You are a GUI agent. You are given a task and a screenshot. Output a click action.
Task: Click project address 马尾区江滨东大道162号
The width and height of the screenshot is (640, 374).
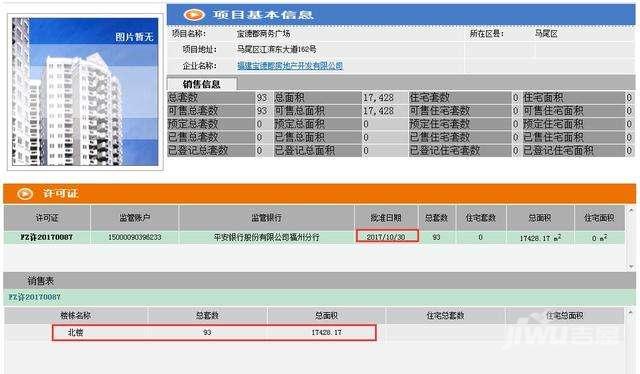click(277, 49)
